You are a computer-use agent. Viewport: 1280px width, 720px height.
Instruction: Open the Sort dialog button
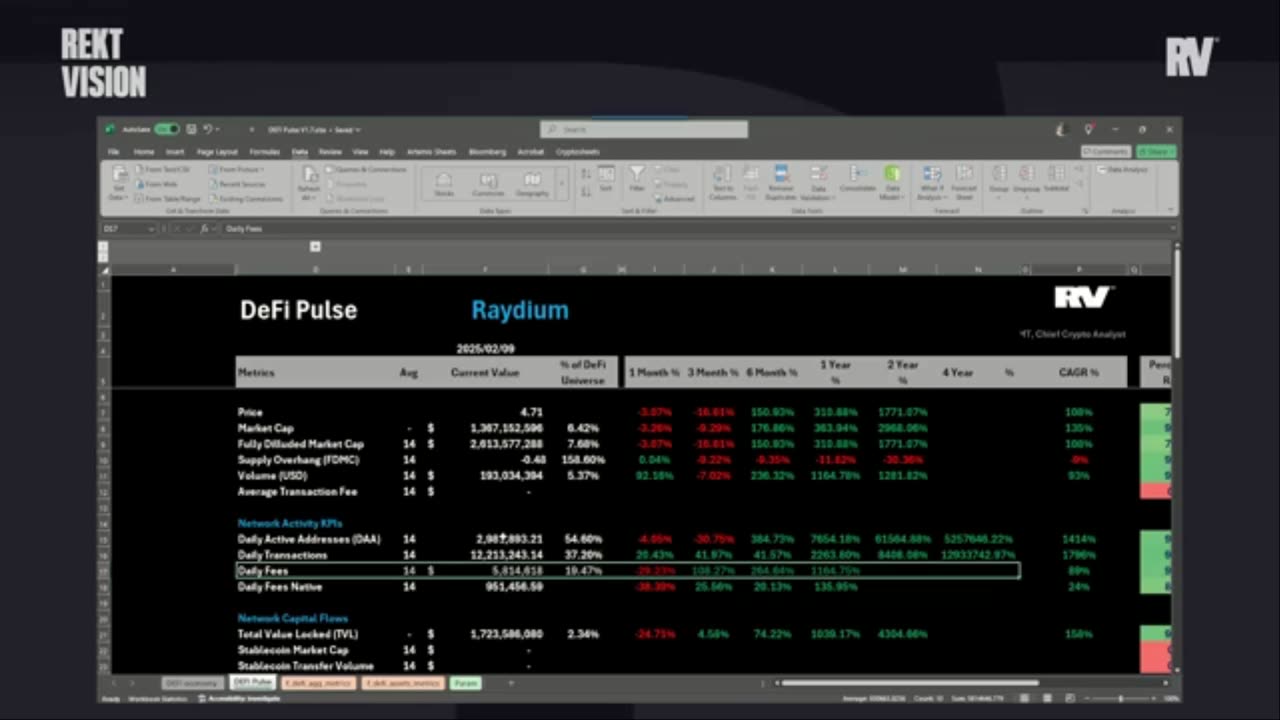(x=606, y=179)
